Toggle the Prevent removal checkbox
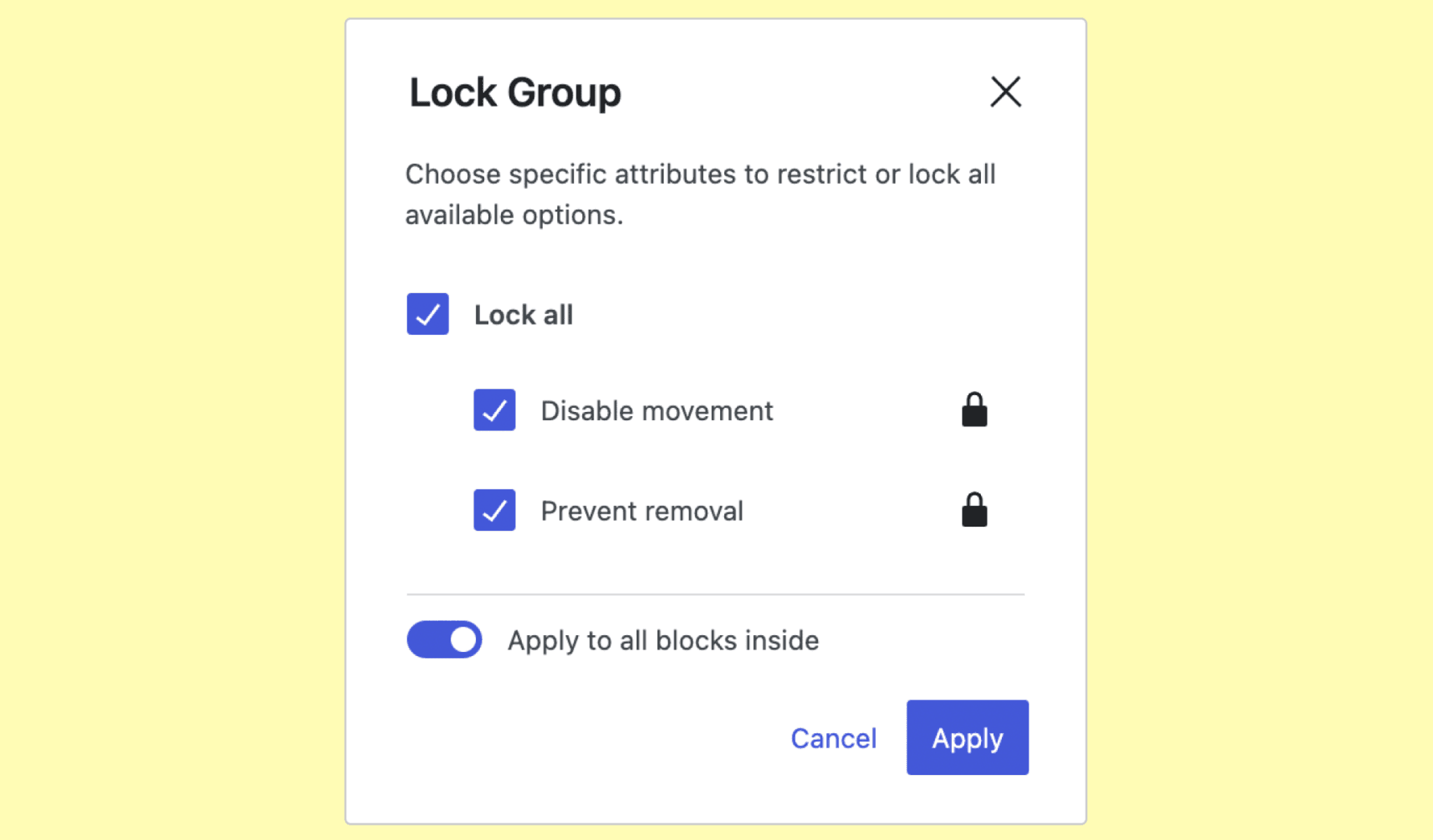The height and width of the screenshot is (840, 1433). coord(495,510)
